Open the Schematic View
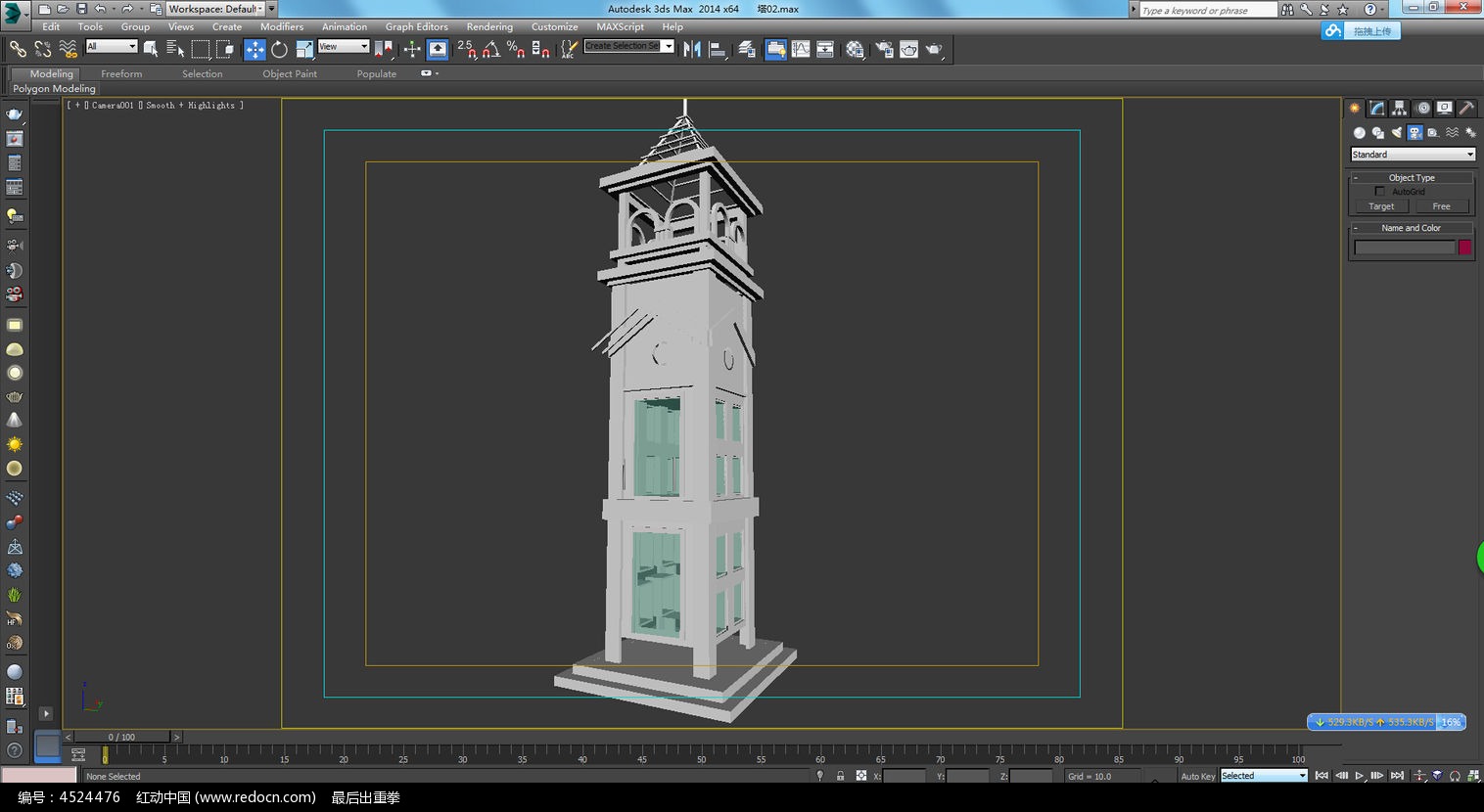 pos(825,49)
